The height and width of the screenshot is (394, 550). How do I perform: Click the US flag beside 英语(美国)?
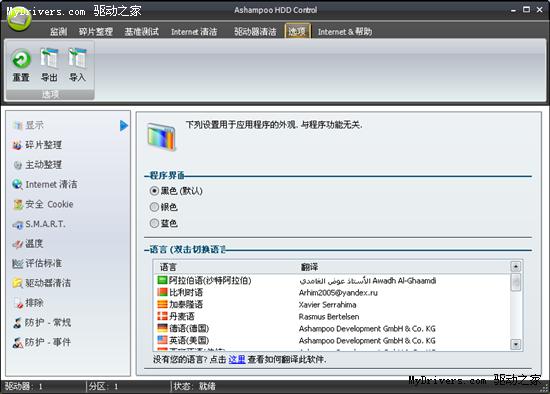pyautogui.click(x=162, y=340)
